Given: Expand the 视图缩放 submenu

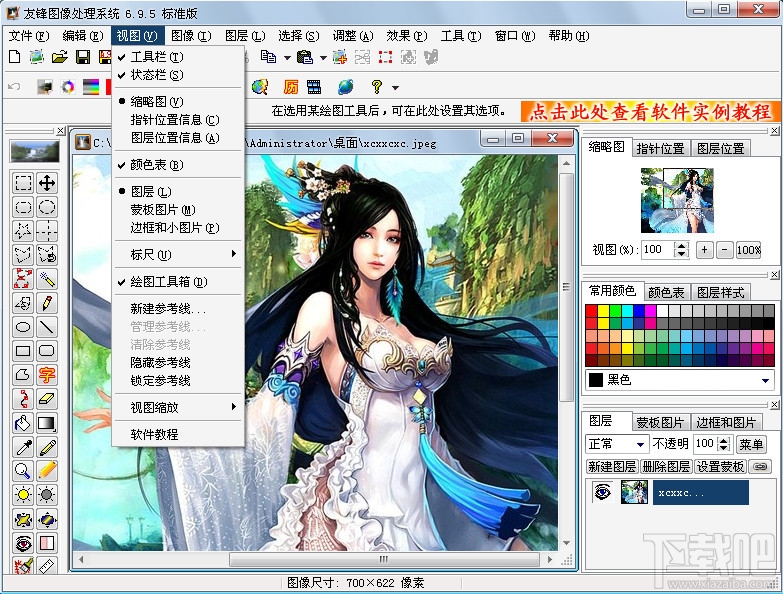Looking at the screenshot, I should [x=178, y=407].
